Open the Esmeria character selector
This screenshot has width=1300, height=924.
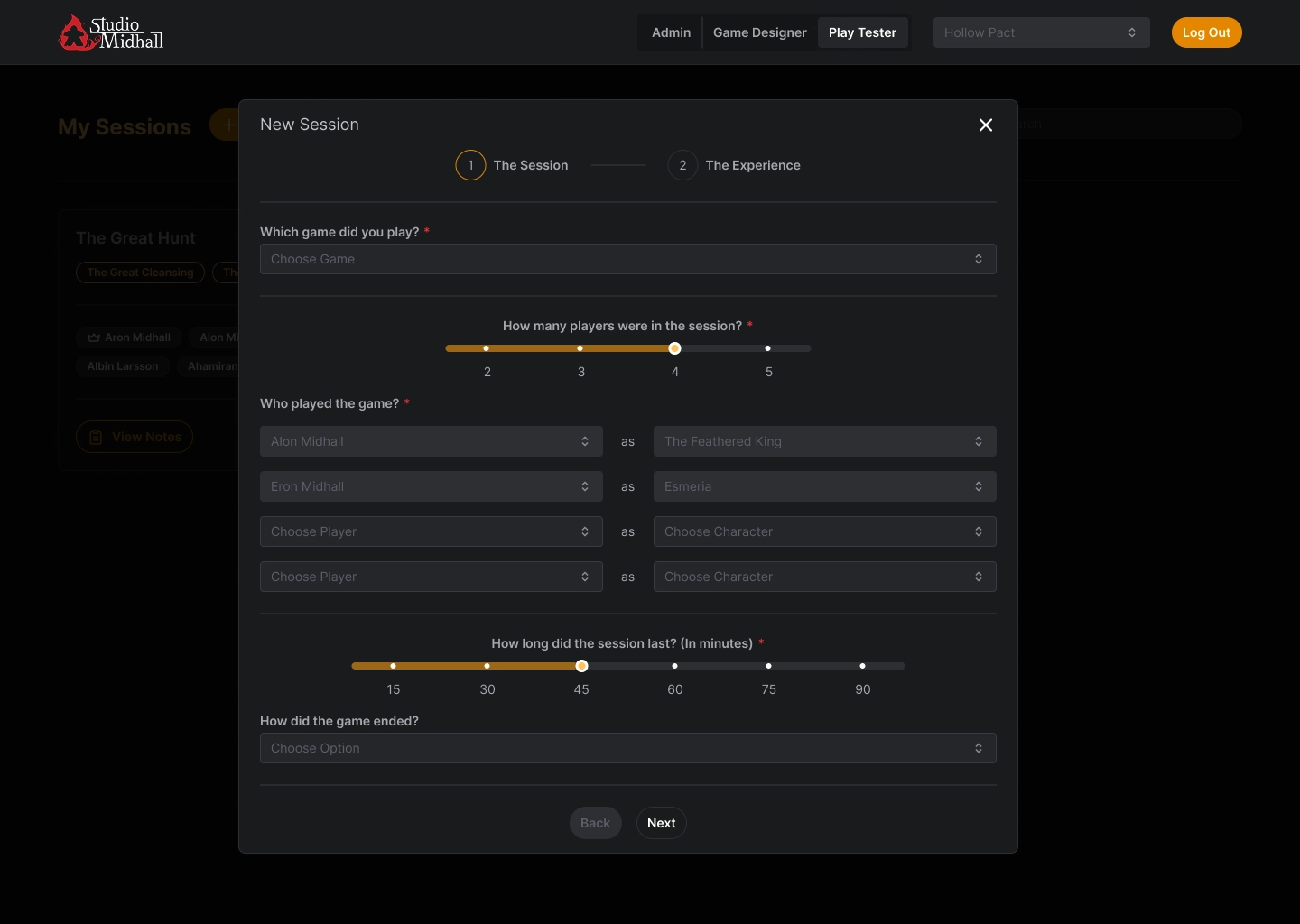click(x=824, y=486)
